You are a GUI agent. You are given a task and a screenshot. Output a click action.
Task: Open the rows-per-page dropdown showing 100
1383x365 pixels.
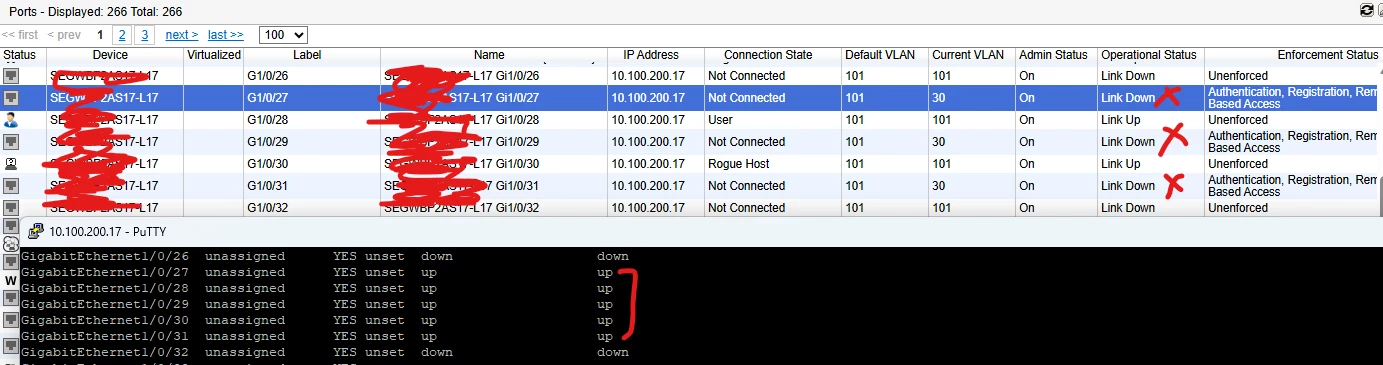pyautogui.click(x=283, y=35)
